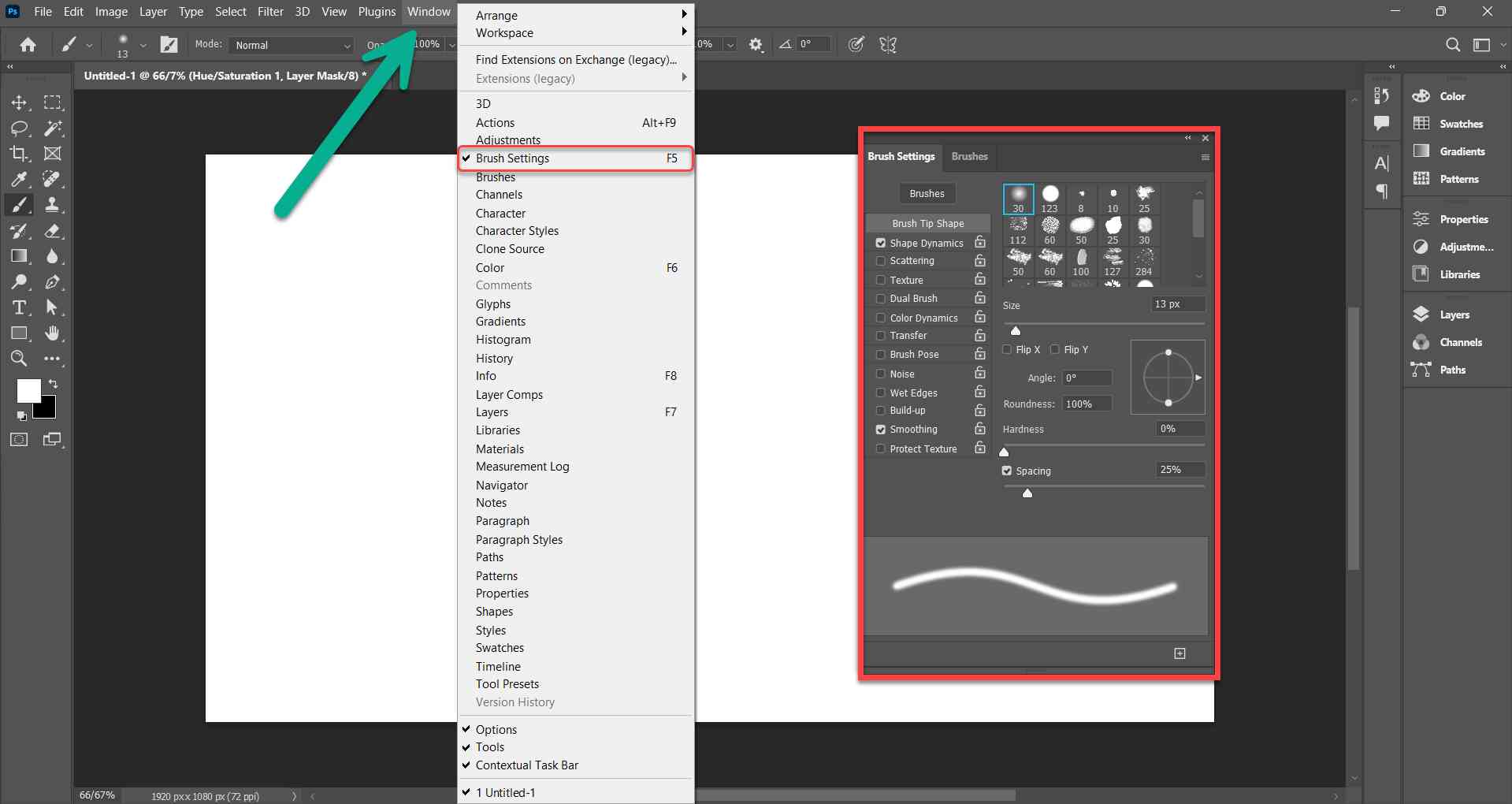Image resolution: width=1512 pixels, height=804 pixels.
Task: Check the Flip X box
Action: (1007, 349)
